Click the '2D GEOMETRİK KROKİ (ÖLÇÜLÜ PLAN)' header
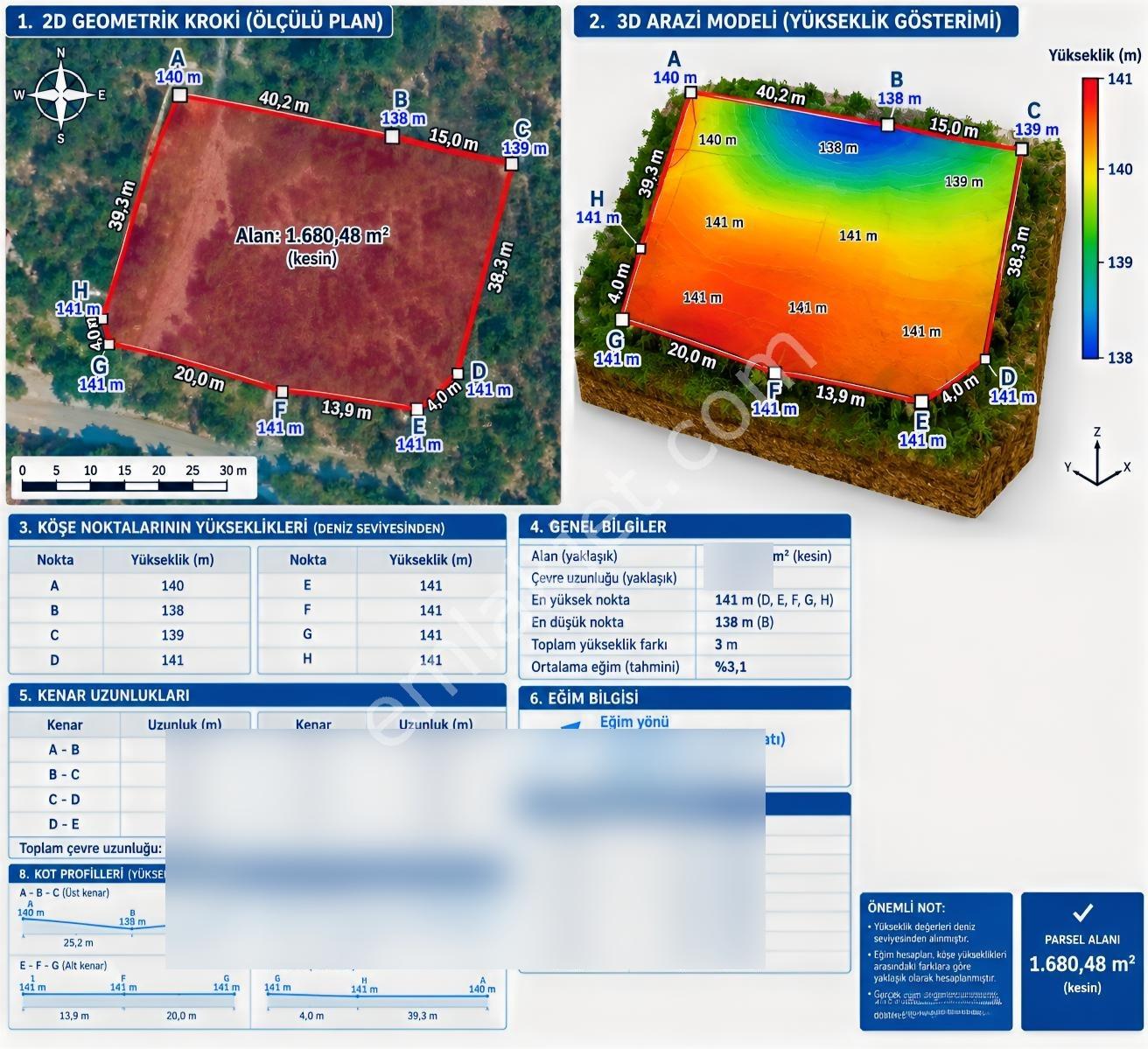 (199, 22)
